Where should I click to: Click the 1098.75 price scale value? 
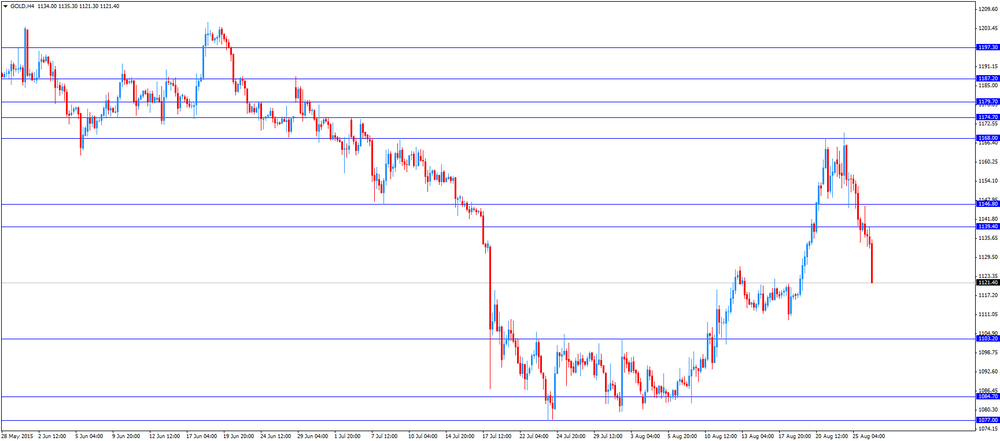point(987,352)
